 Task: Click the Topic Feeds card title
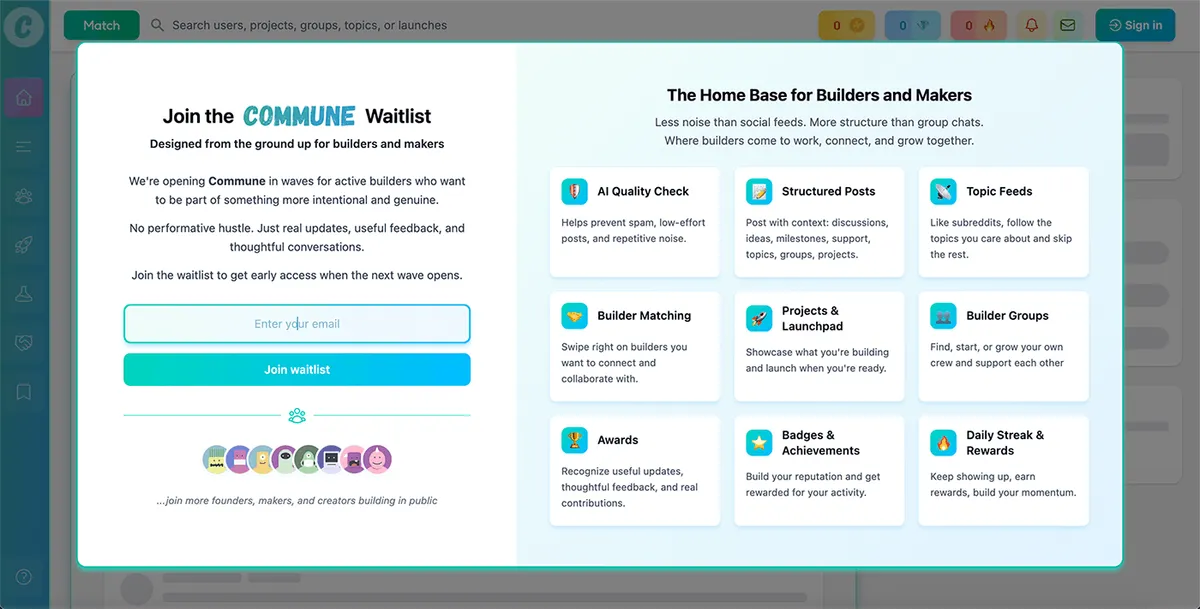[999, 191]
